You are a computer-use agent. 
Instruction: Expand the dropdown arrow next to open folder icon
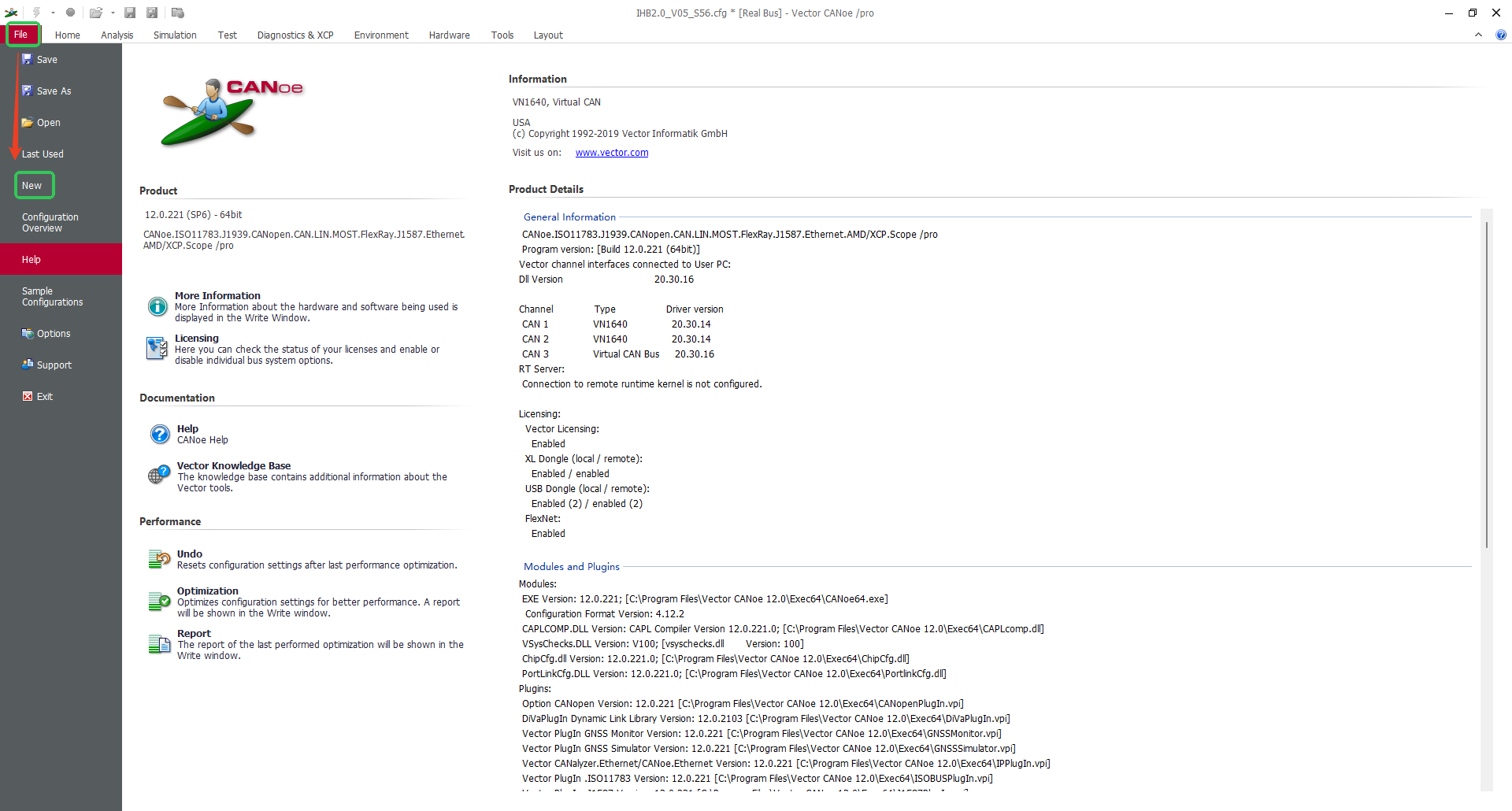(113, 13)
